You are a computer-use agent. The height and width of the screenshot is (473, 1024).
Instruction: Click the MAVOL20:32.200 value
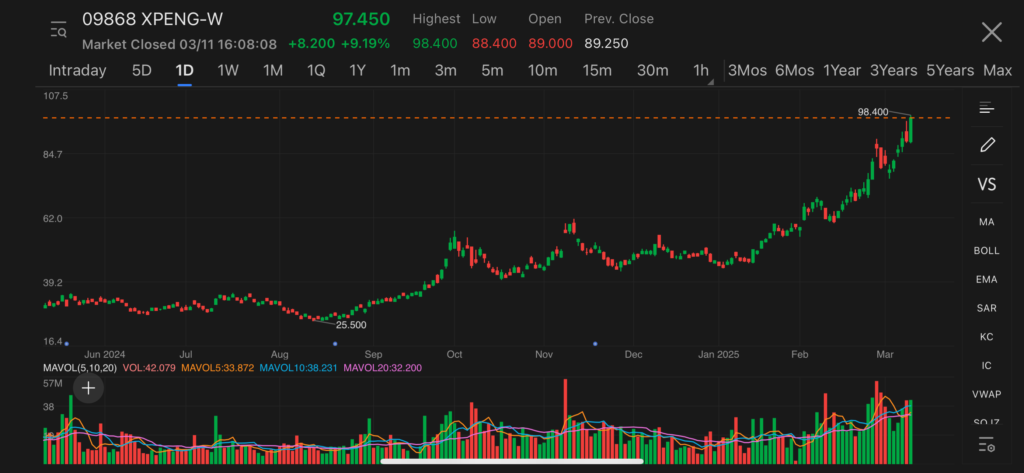[383, 368]
